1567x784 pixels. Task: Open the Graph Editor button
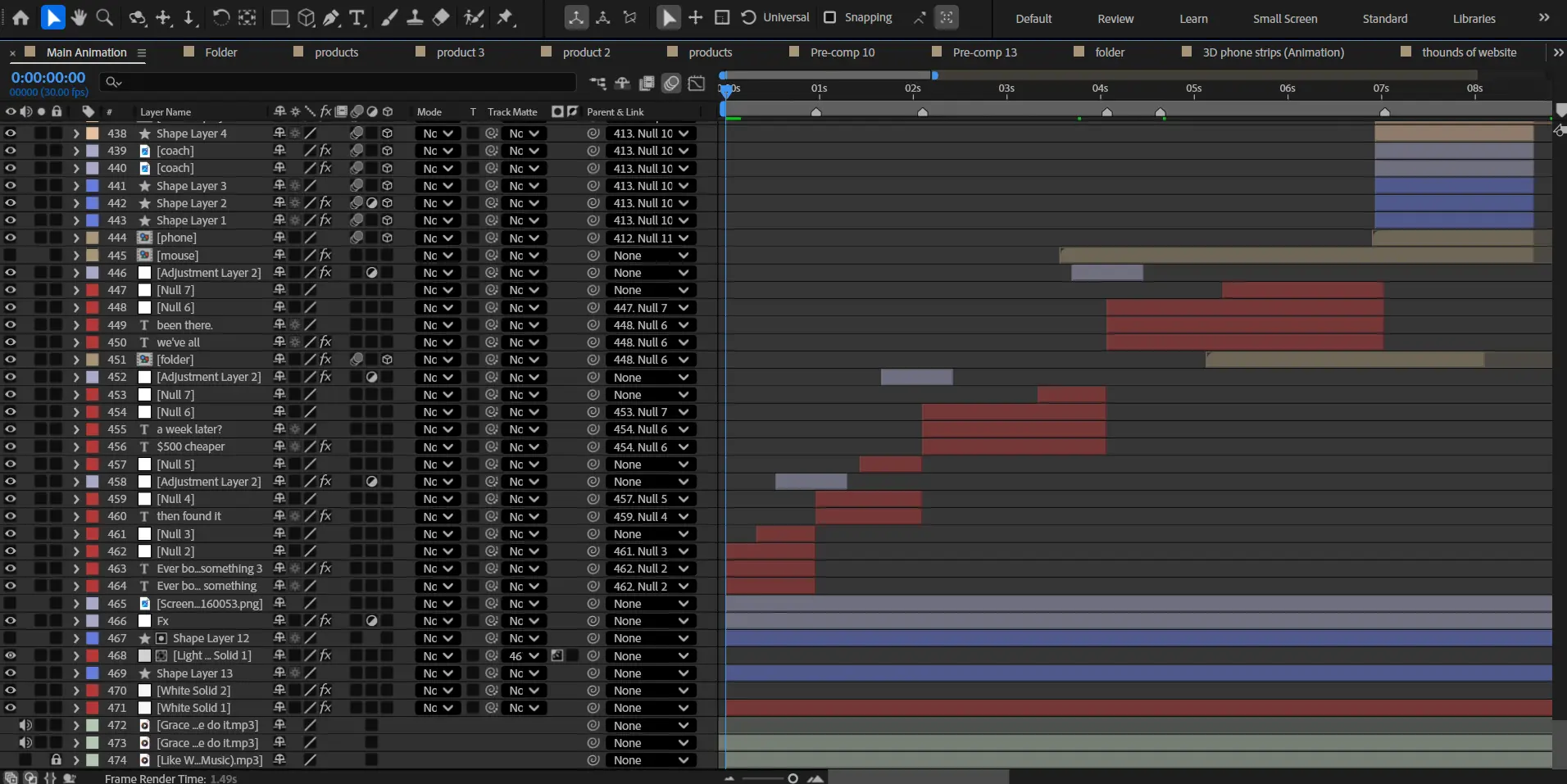[696, 83]
